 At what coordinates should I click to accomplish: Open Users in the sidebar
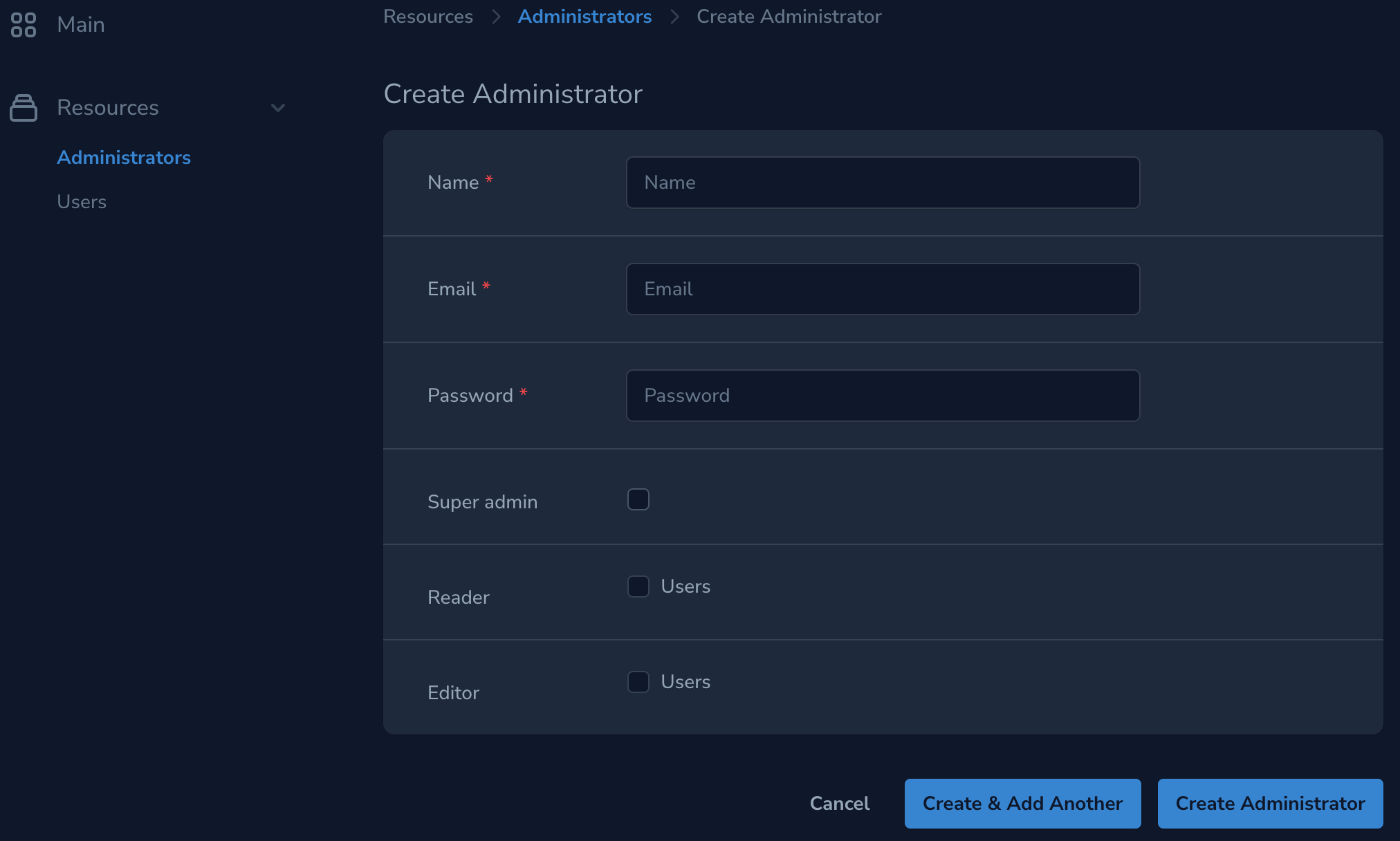click(x=82, y=202)
